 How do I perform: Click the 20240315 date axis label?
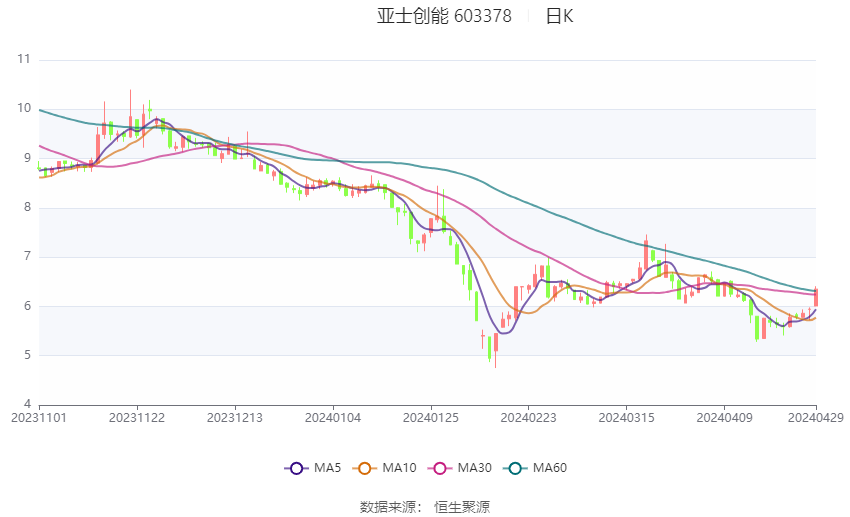pyautogui.click(x=627, y=418)
